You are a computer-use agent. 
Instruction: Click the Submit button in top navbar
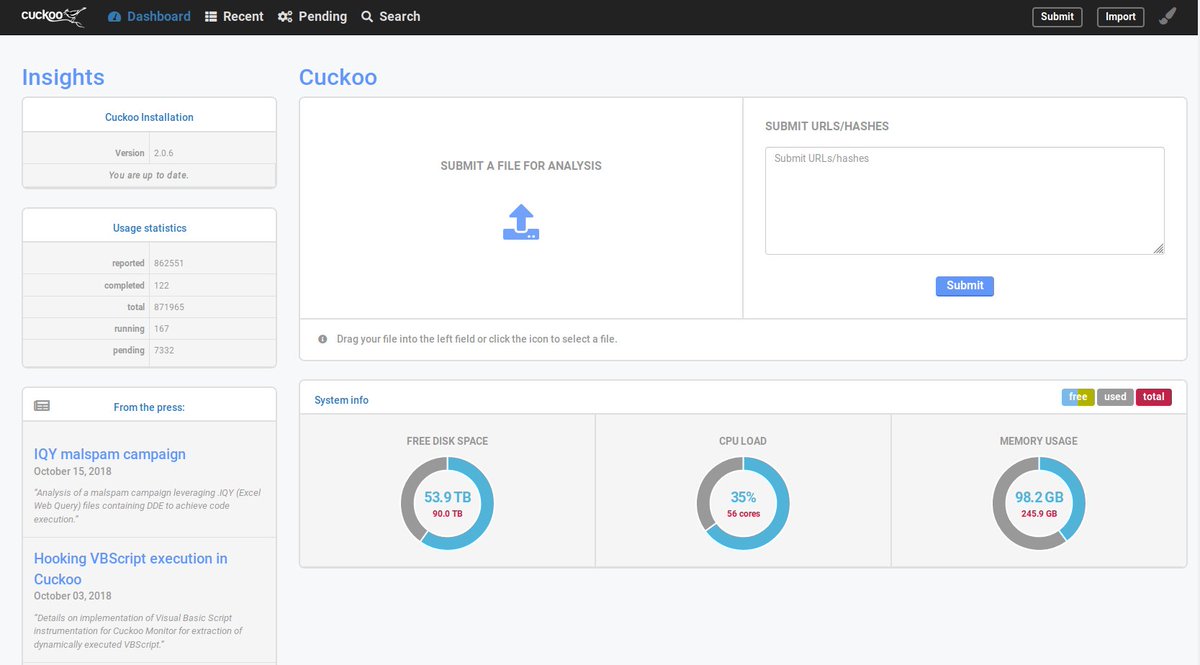tap(1057, 16)
